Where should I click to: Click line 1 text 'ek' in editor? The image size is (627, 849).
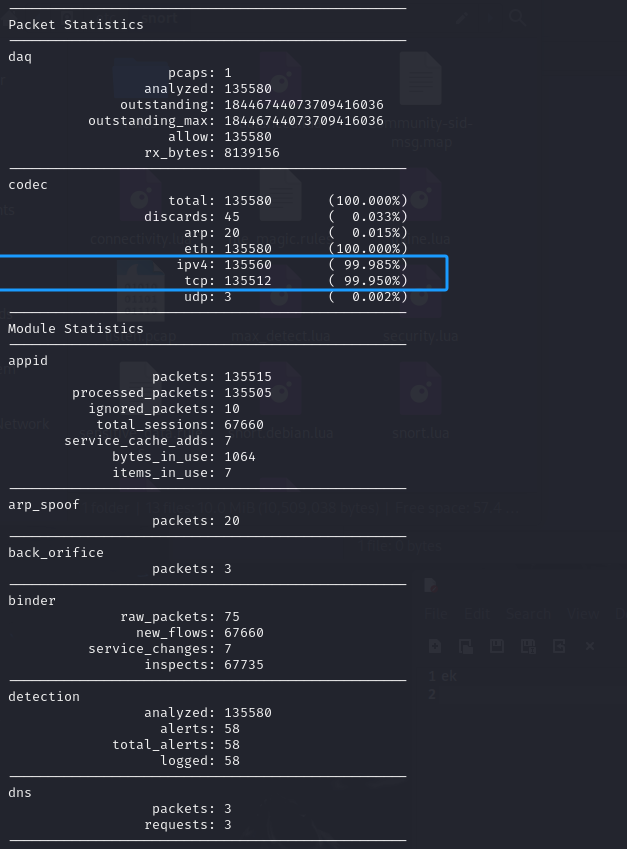click(x=449, y=676)
